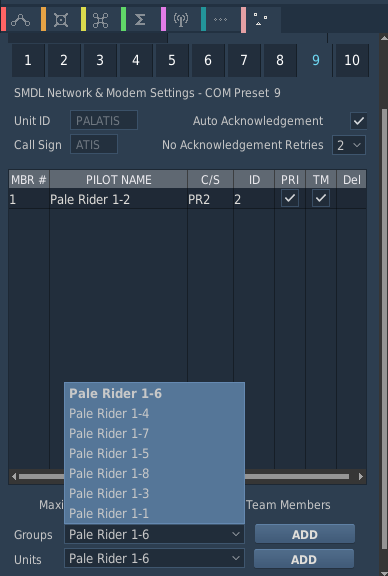Select COM preset 10
The width and height of the screenshot is (388, 576).
click(x=352, y=60)
